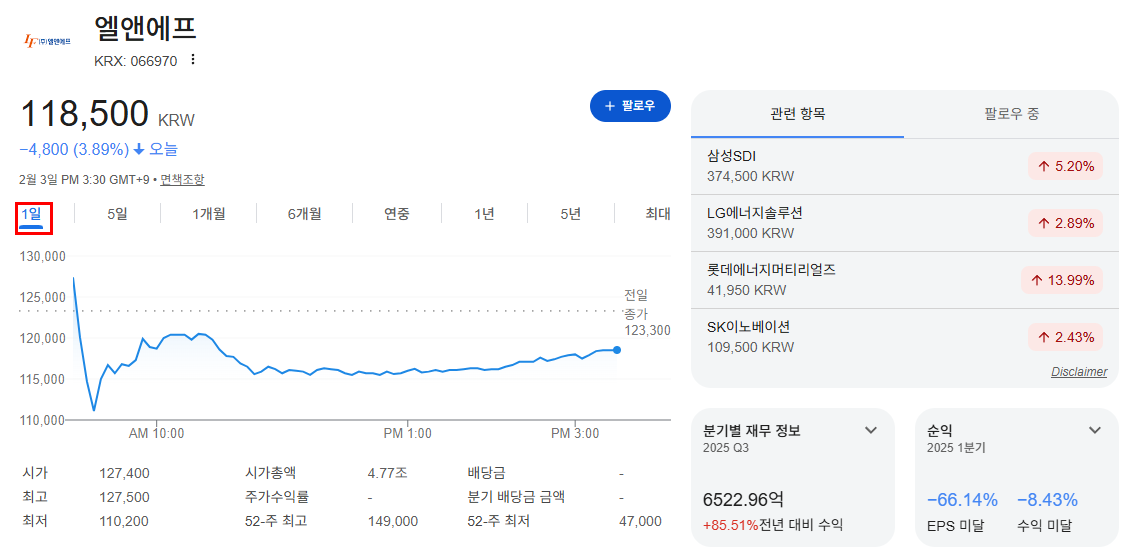Open the three-dot menu beside KRX: 066970
This screenshot has width=1137, height=560.
(x=192, y=60)
